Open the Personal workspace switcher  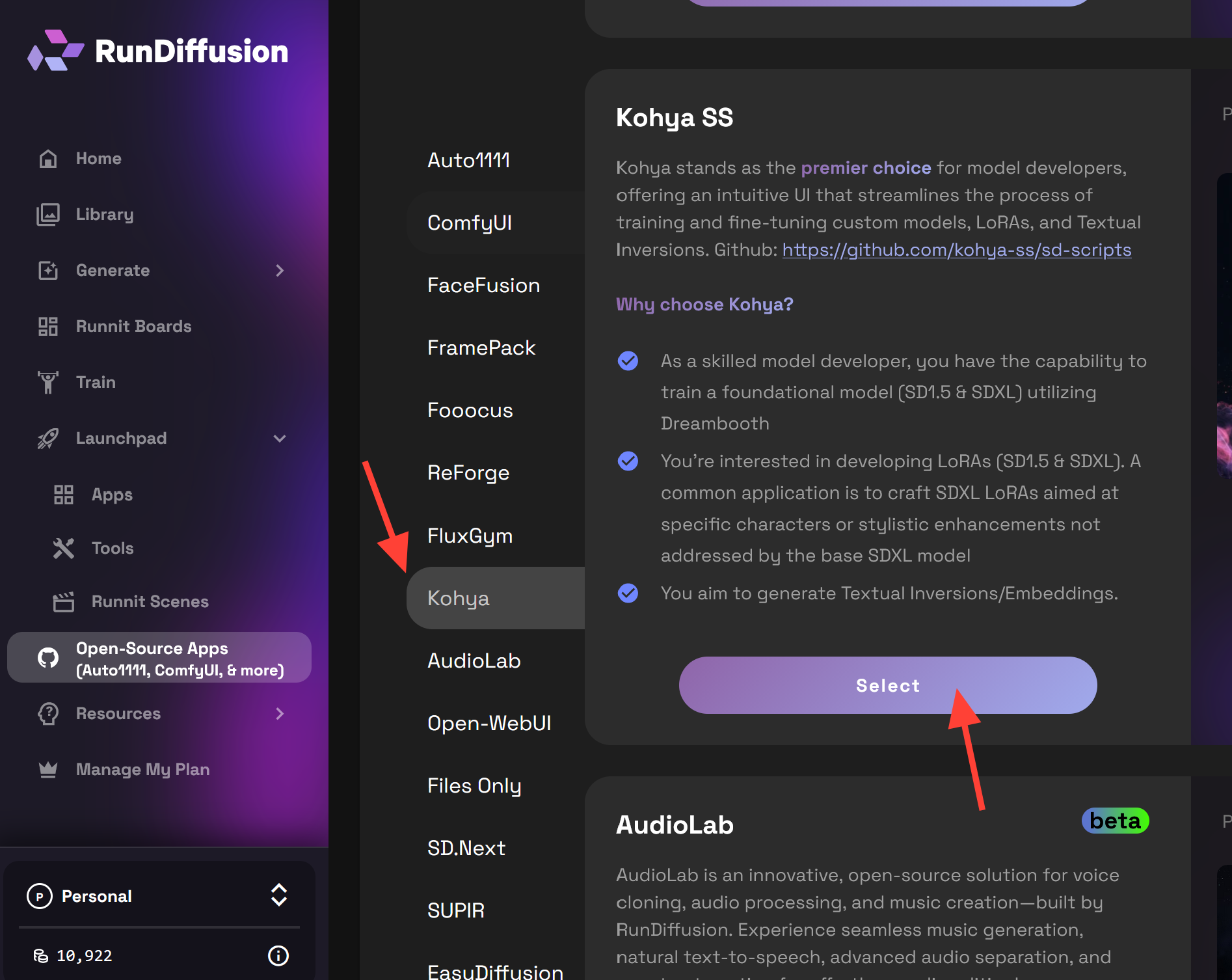pos(278,895)
